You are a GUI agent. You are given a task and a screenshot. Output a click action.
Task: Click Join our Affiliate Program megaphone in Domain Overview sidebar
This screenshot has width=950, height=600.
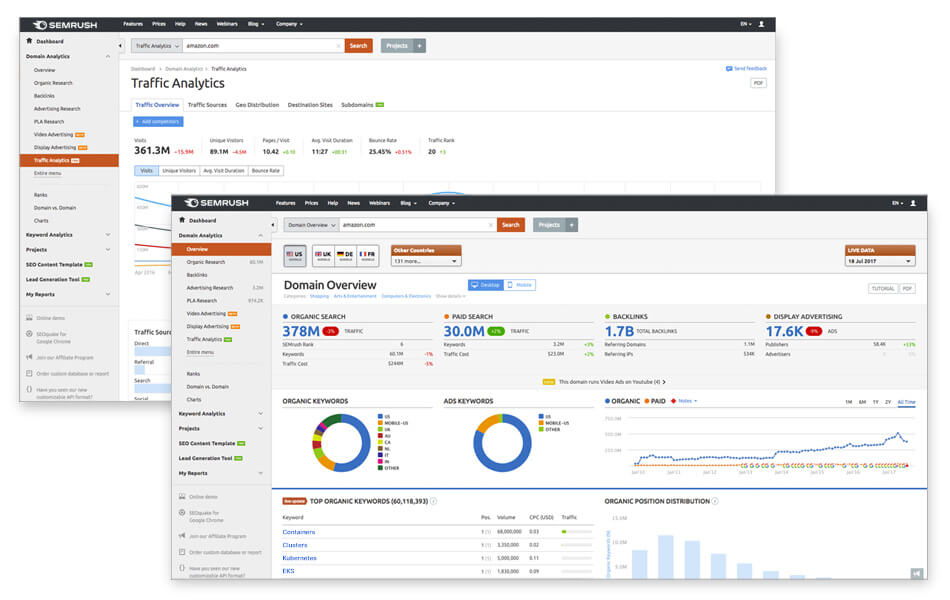(182, 536)
